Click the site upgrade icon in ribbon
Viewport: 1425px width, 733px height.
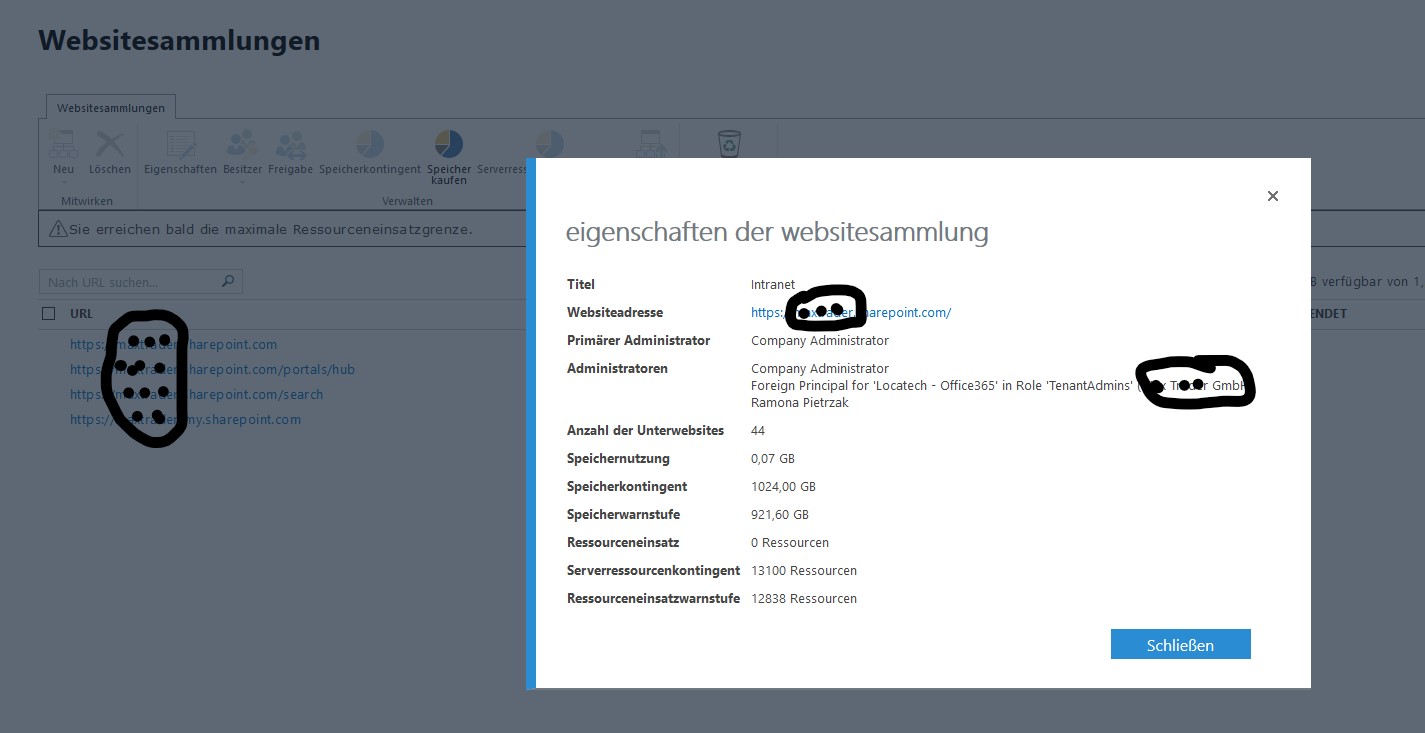click(653, 144)
